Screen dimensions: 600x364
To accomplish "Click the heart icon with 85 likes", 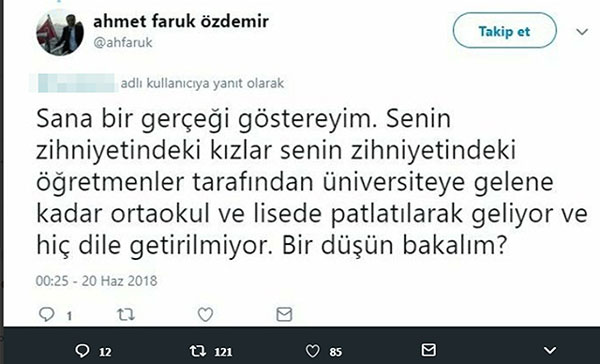I will click(313, 351).
